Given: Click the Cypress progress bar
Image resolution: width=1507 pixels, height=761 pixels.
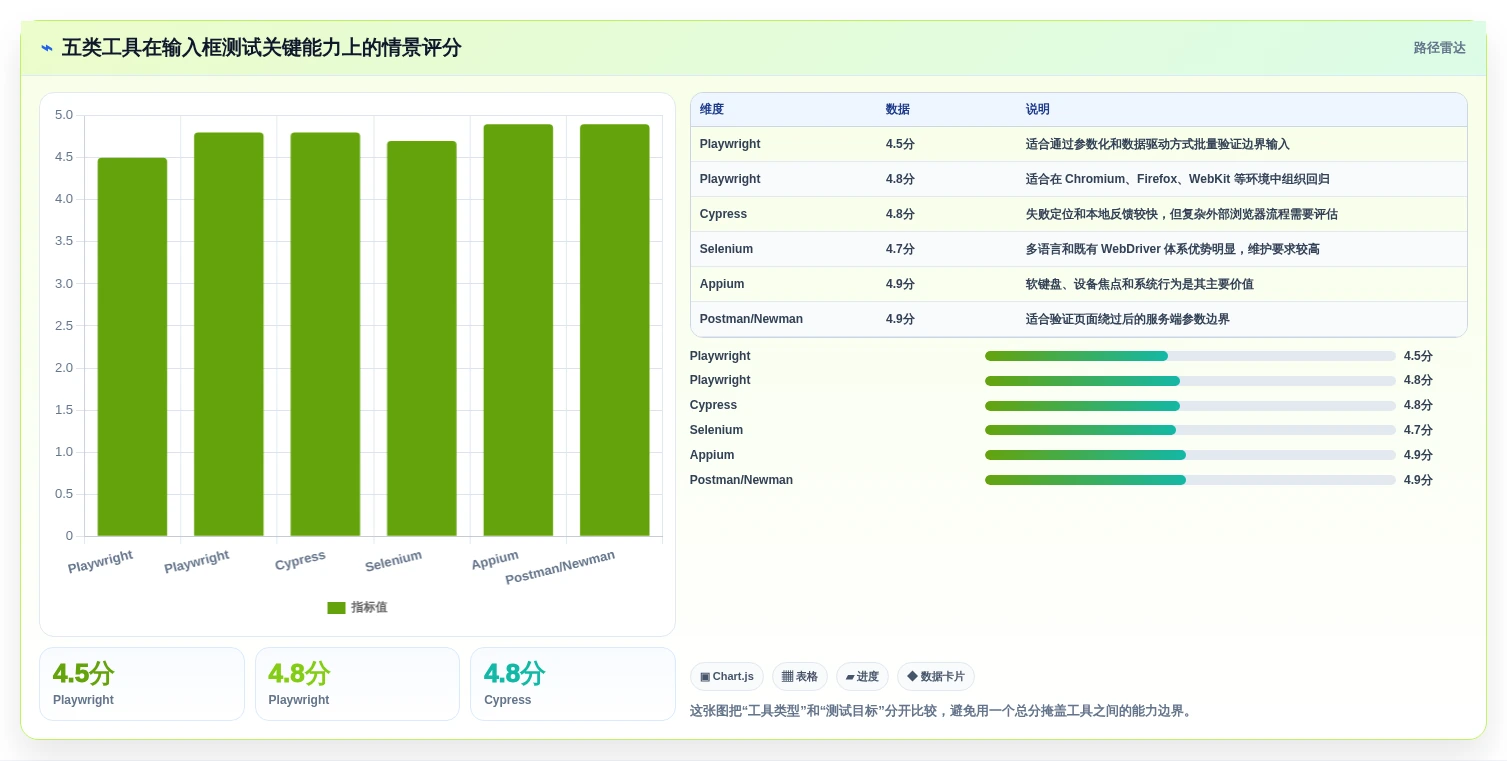Looking at the screenshot, I should point(1190,406).
